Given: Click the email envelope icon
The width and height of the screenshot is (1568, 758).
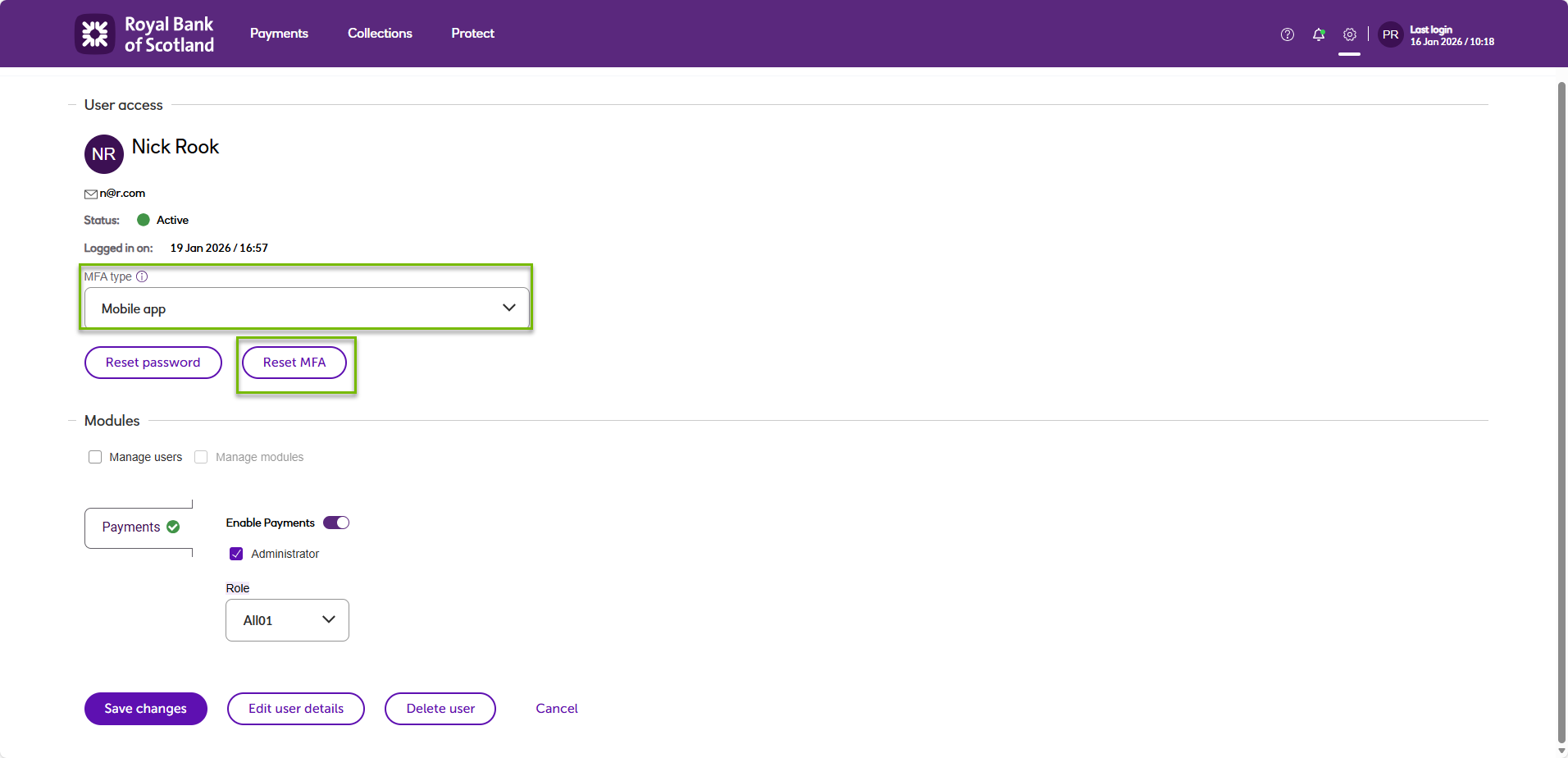Looking at the screenshot, I should pos(91,194).
